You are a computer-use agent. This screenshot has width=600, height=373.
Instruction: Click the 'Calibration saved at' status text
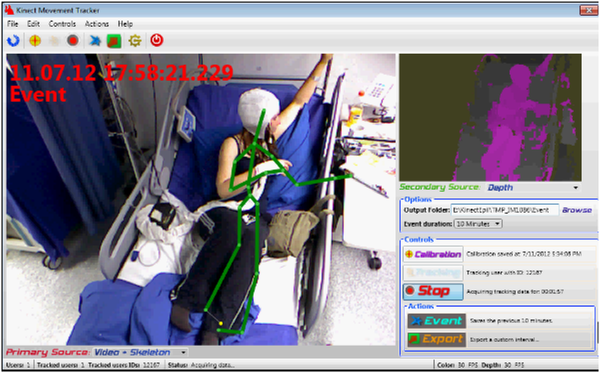pos(524,254)
